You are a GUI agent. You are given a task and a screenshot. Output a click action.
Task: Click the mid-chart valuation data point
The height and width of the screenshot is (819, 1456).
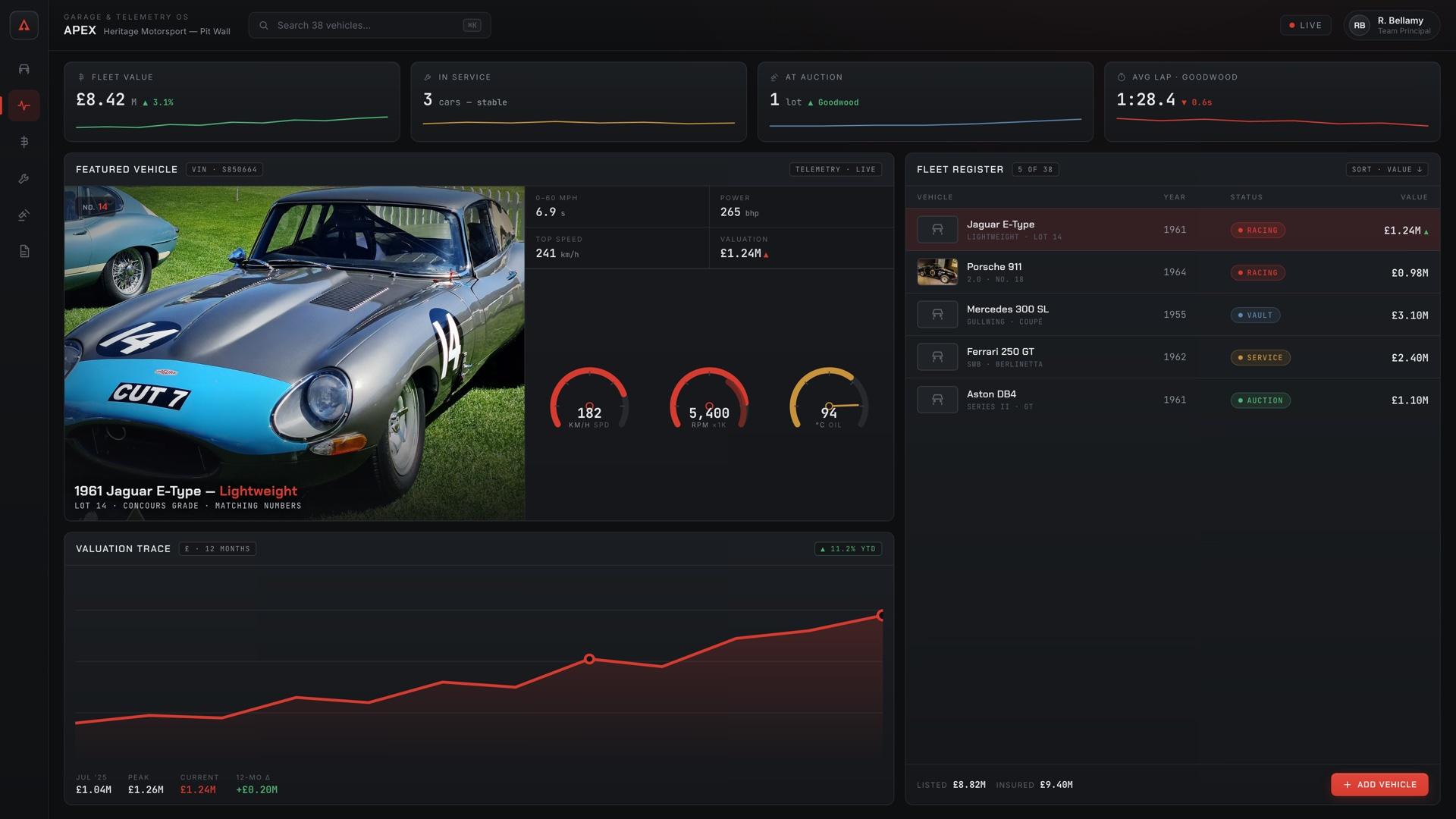[x=589, y=659]
